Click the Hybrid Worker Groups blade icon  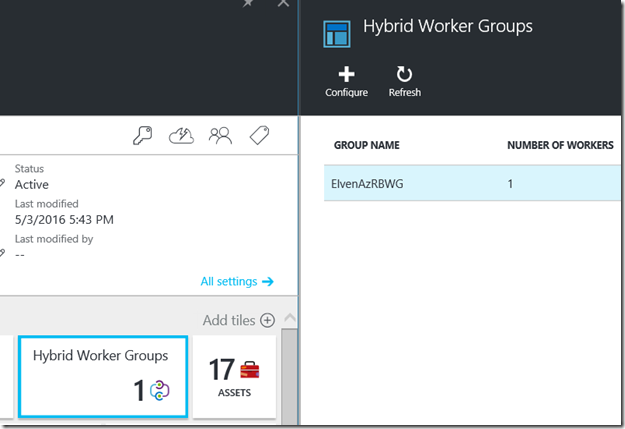point(337,33)
